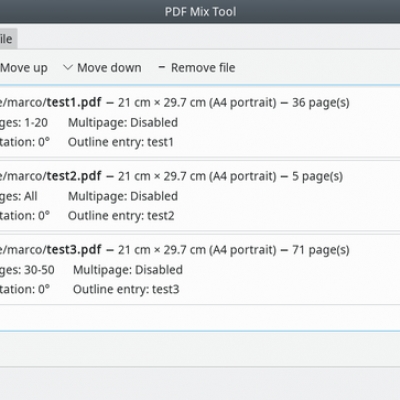This screenshot has height=400, width=400.
Task: Click Outline entry: test2
Action: tap(121, 216)
